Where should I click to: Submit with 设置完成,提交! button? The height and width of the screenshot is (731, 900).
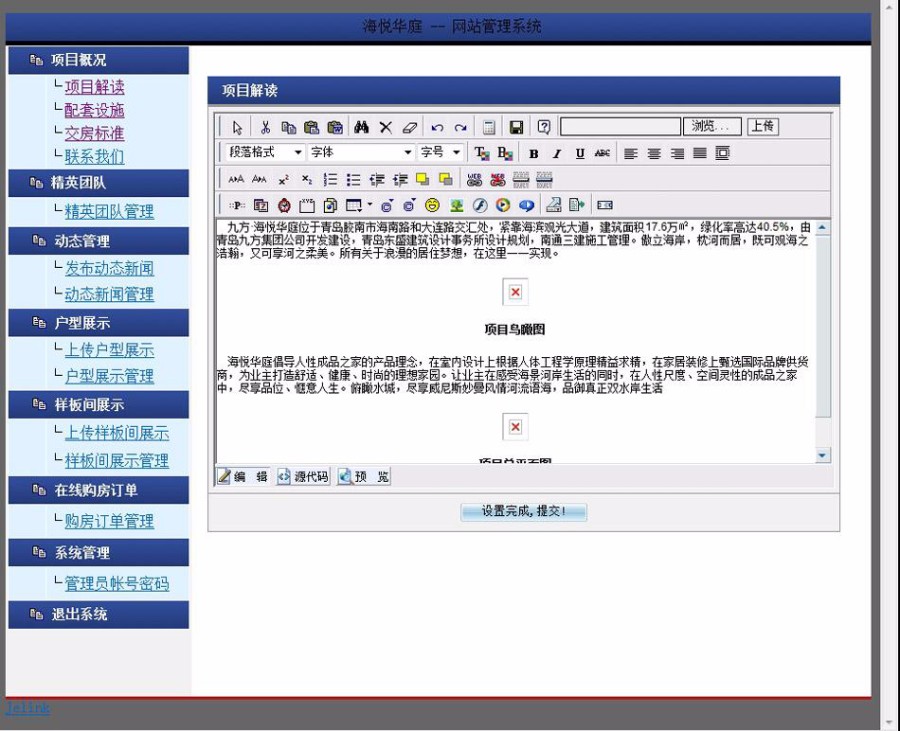tap(523, 511)
